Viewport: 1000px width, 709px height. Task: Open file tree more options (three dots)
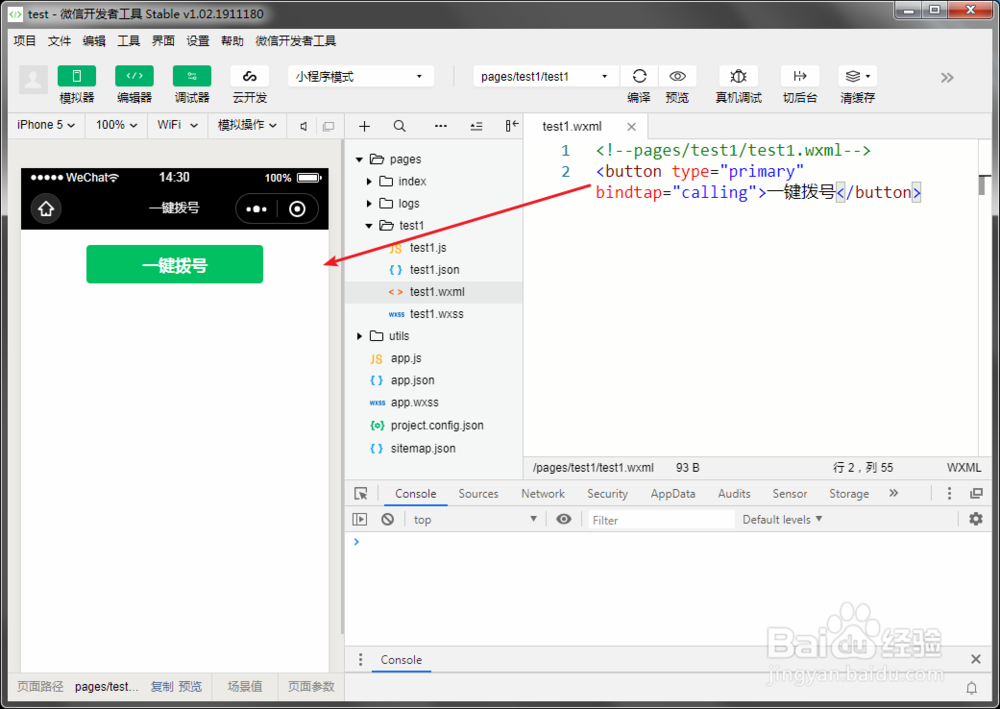(441, 126)
